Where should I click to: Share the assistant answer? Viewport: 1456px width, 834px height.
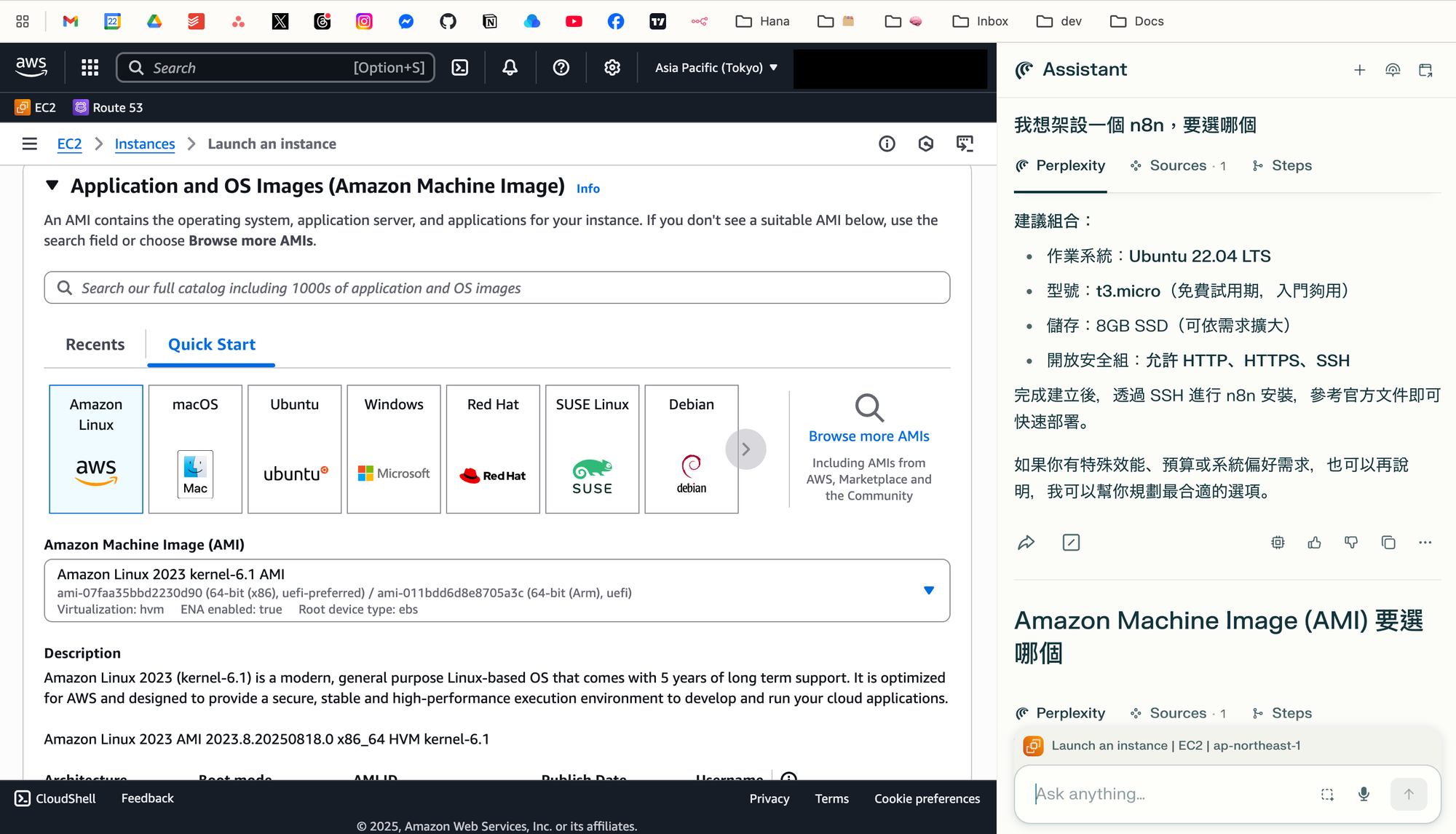tap(1026, 543)
